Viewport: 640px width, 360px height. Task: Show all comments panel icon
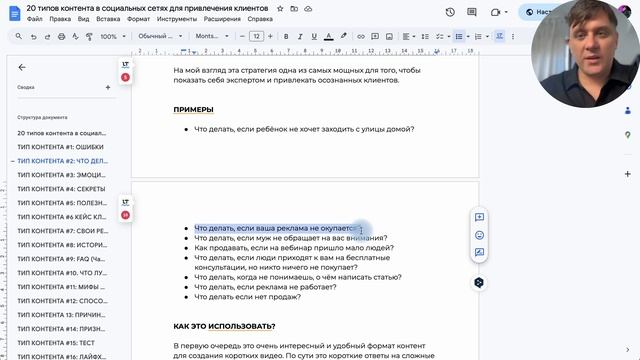click(x=472, y=12)
